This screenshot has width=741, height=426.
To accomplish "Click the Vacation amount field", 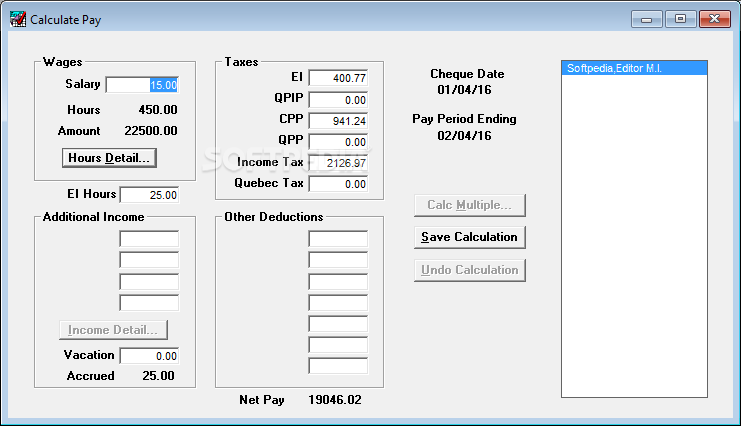I will pos(149,356).
